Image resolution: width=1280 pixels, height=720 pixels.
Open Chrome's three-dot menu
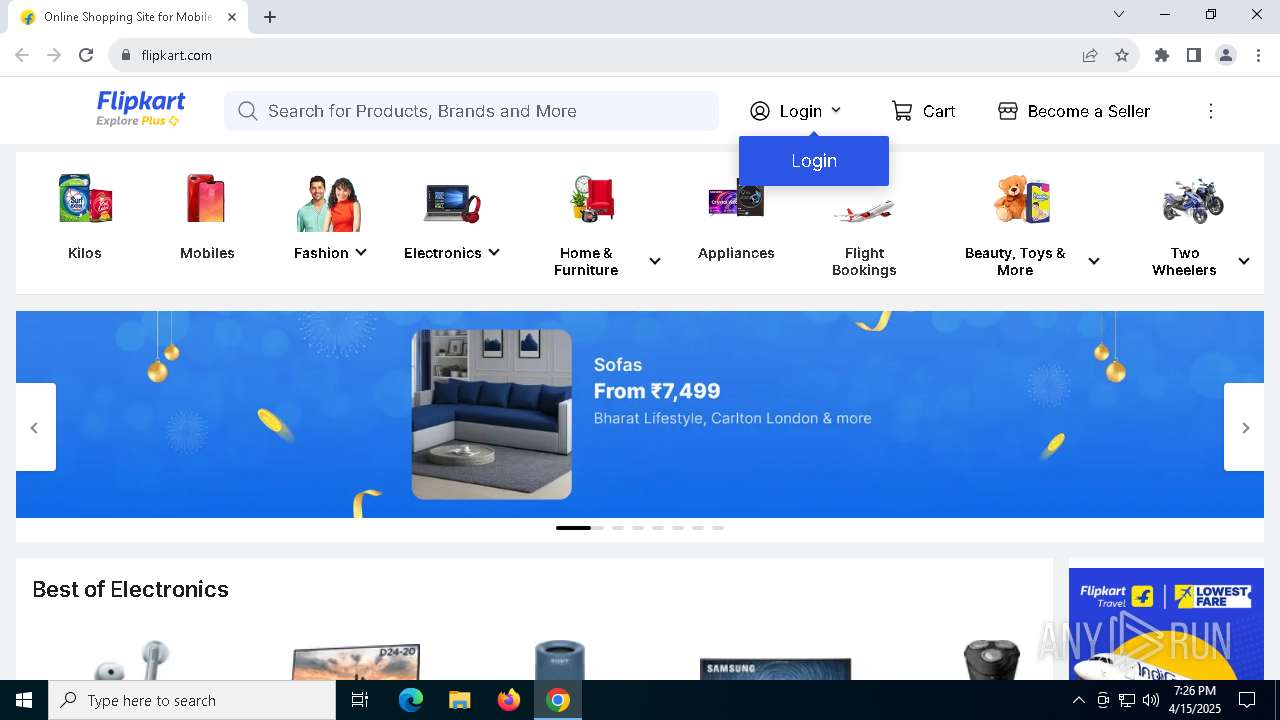[x=1258, y=55]
